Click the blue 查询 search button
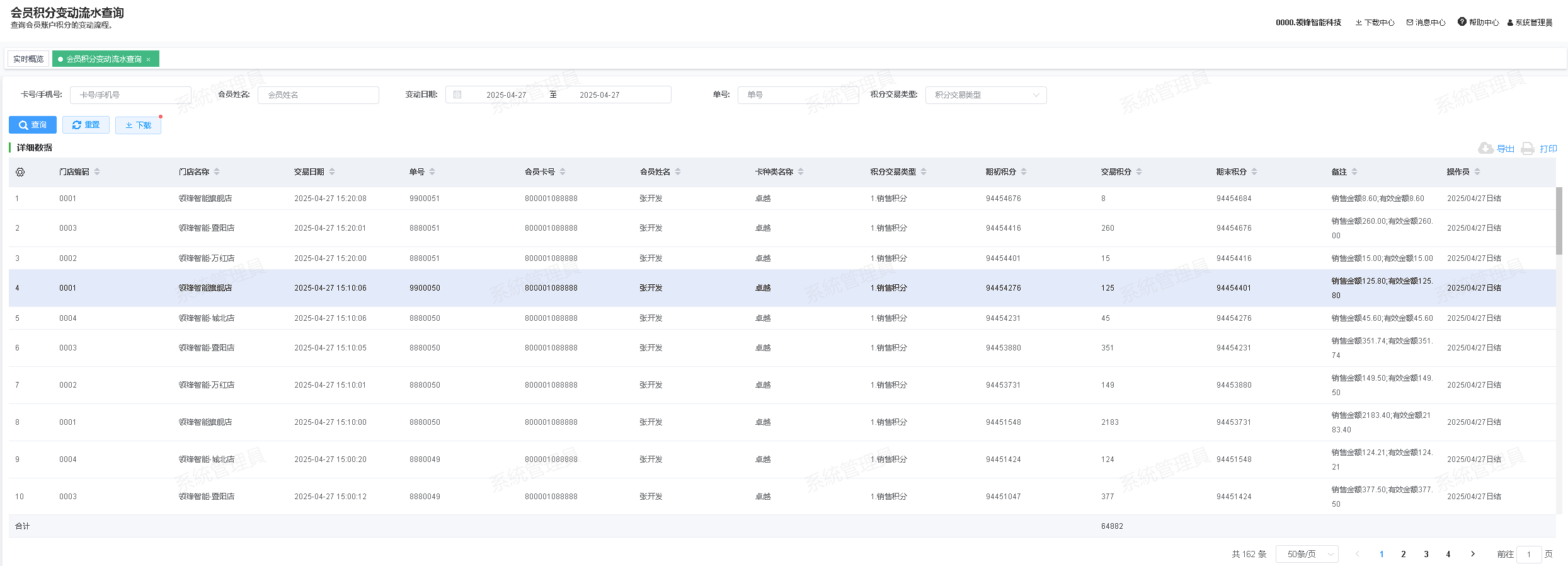1568x566 pixels. [x=33, y=125]
